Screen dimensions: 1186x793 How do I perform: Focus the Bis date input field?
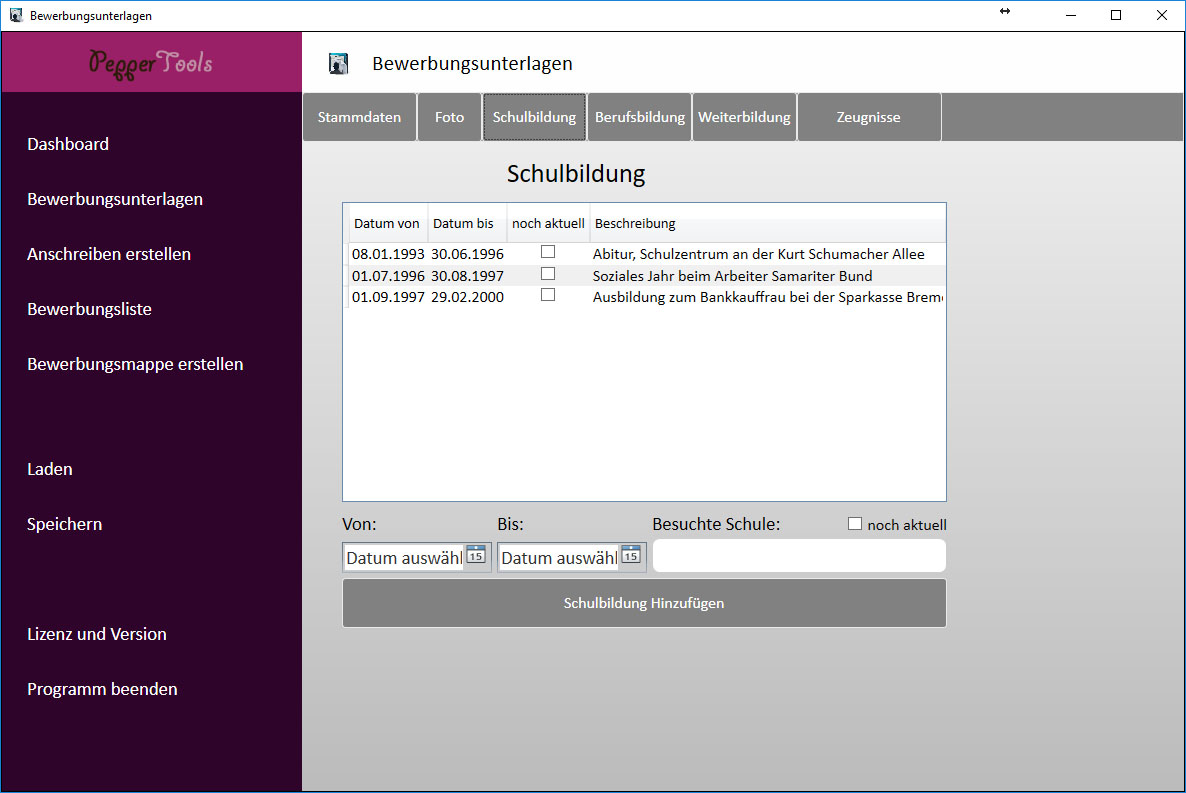559,558
